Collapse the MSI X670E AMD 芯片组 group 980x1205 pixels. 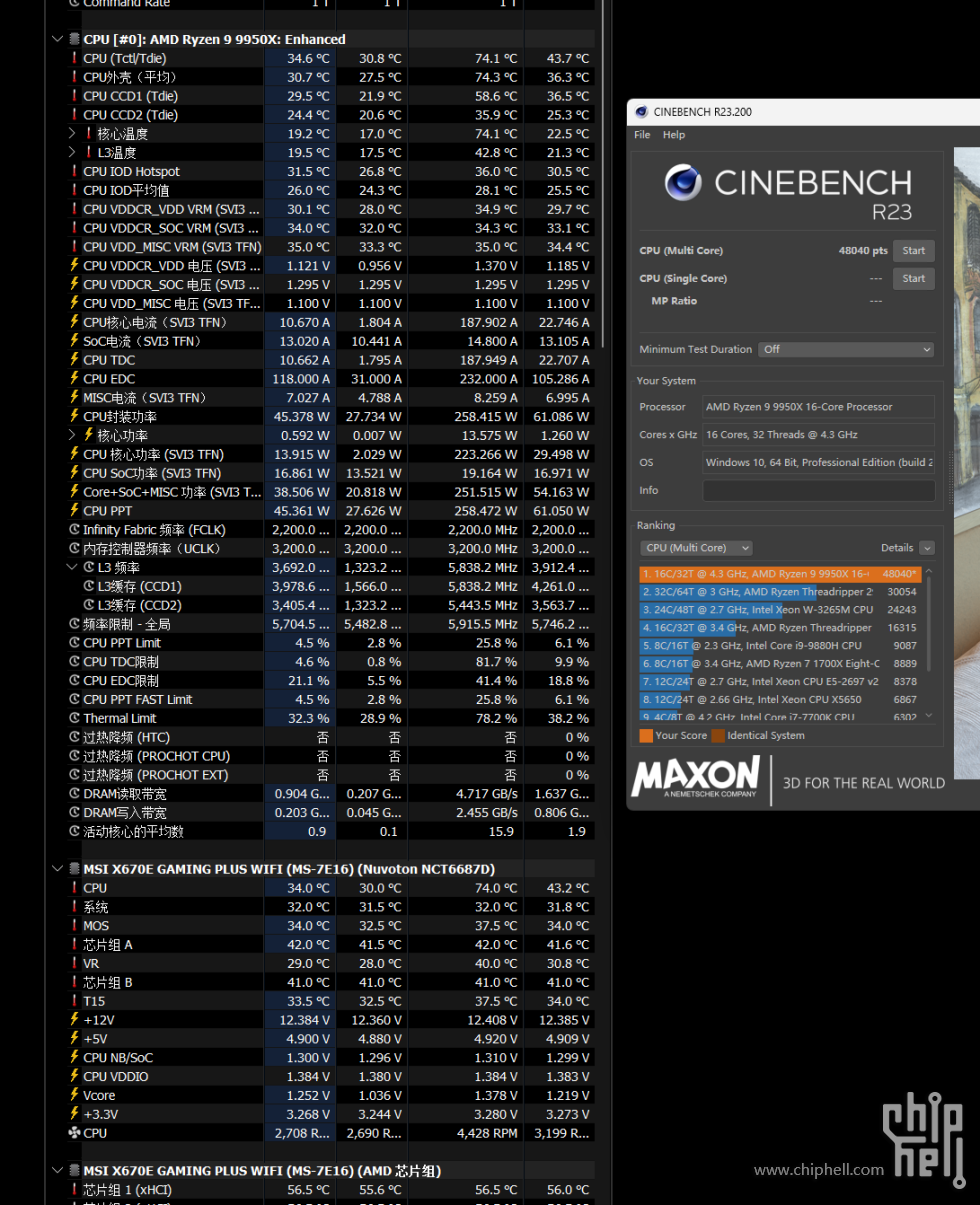[56, 1171]
